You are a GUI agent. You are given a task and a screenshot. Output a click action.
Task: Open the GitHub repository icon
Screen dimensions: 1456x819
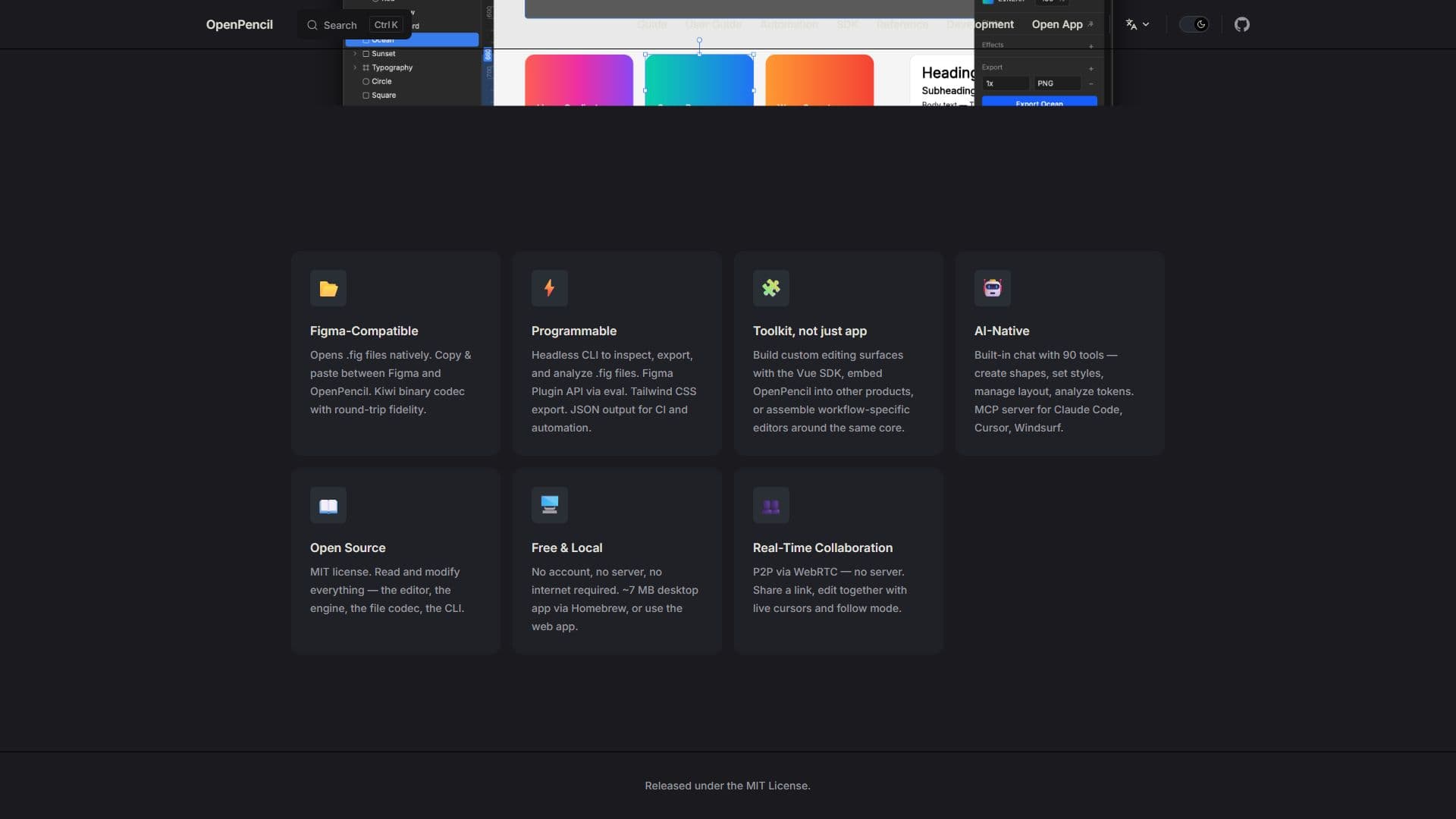(1241, 24)
